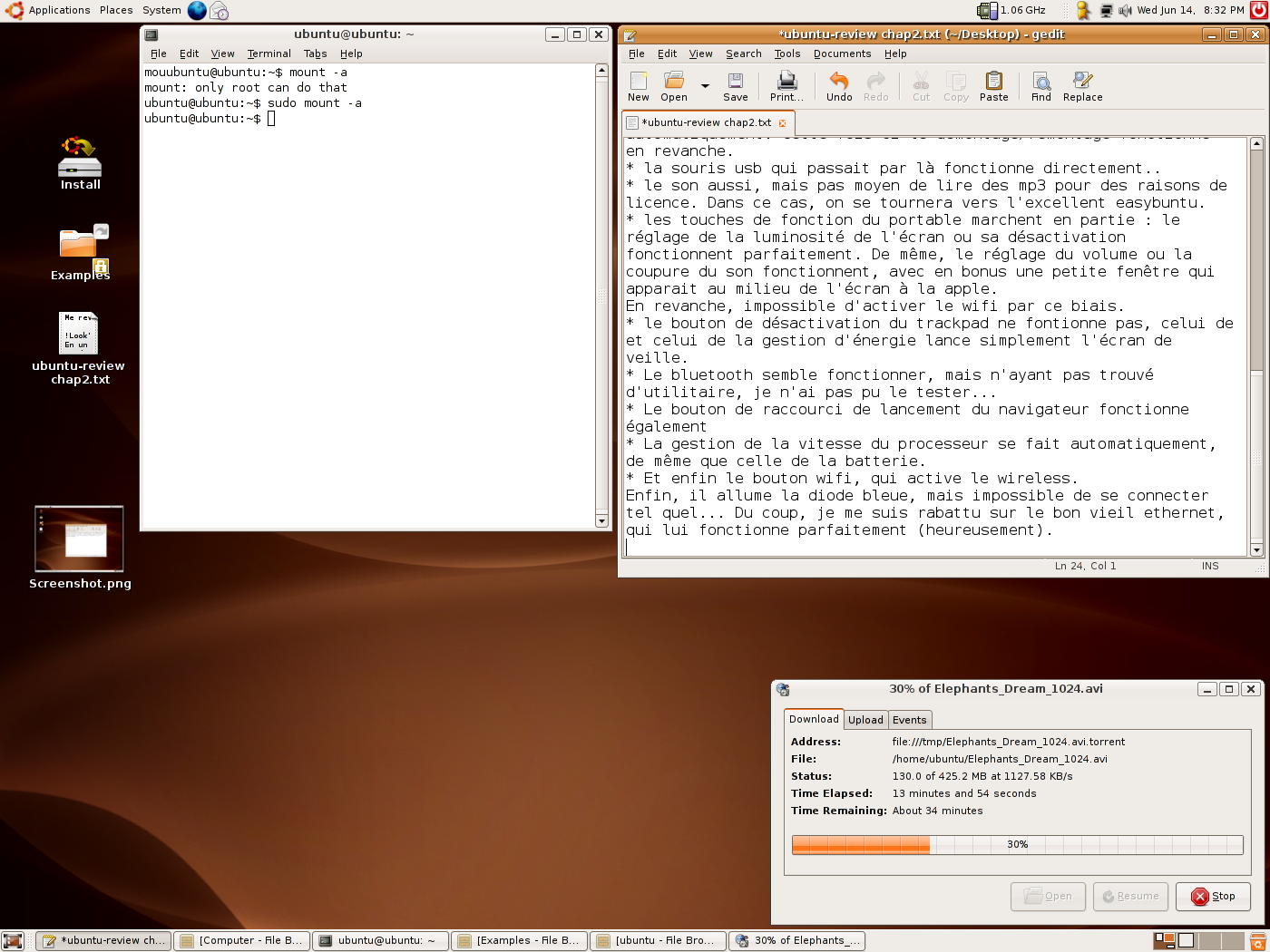Switch to Examples File Browser taskbar item
The height and width of the screenshot is (952, 1270).
(520, 941)
